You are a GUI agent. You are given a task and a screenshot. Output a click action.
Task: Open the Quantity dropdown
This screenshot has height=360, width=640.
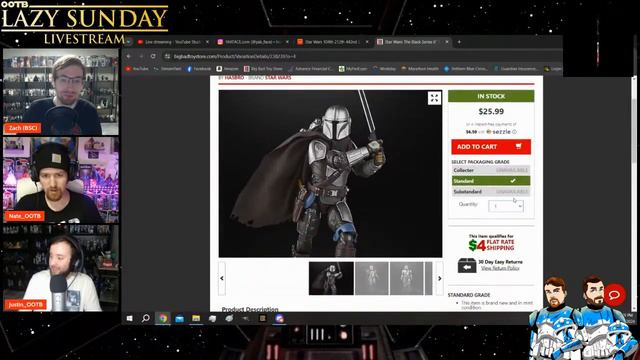(x=506, y=206)
